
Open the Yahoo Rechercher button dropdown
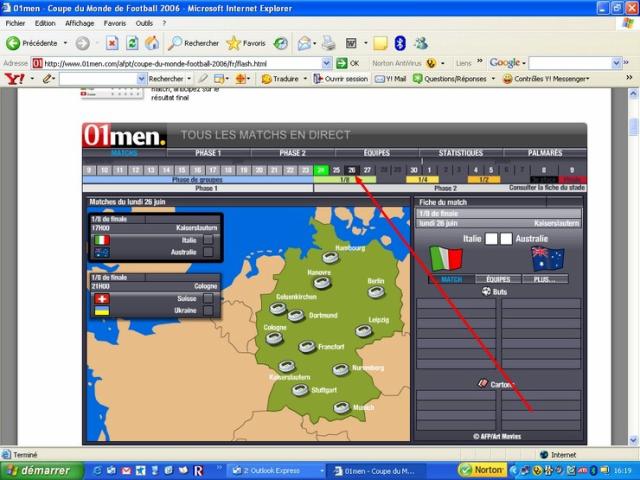coord(189,78)
